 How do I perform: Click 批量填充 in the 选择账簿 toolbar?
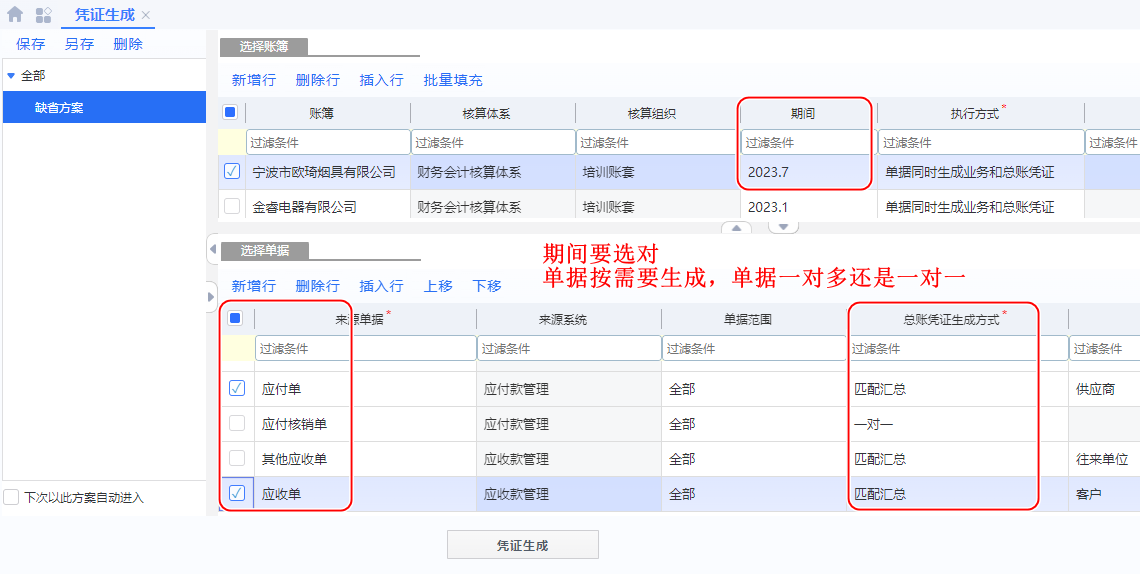pyautogui.click(x=452, y=80)
